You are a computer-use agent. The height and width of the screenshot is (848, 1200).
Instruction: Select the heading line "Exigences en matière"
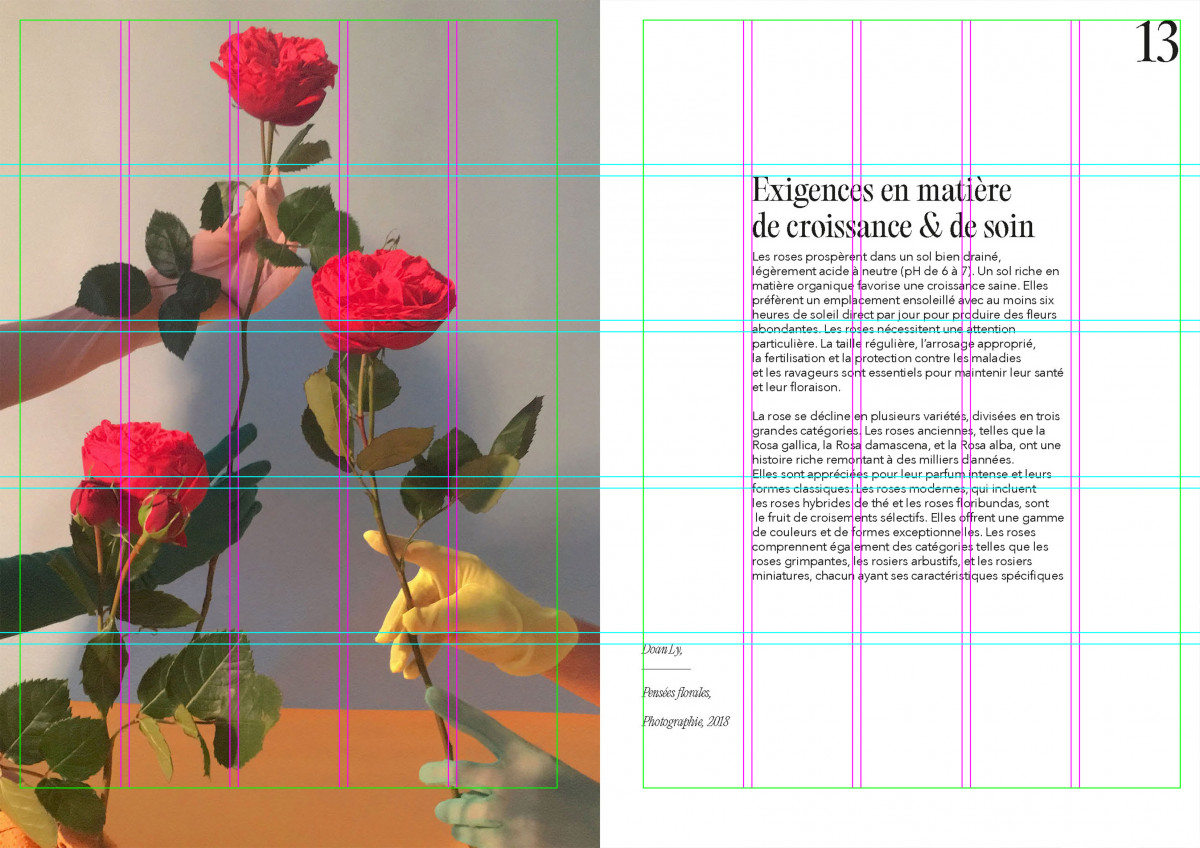(x=881, y=190)
